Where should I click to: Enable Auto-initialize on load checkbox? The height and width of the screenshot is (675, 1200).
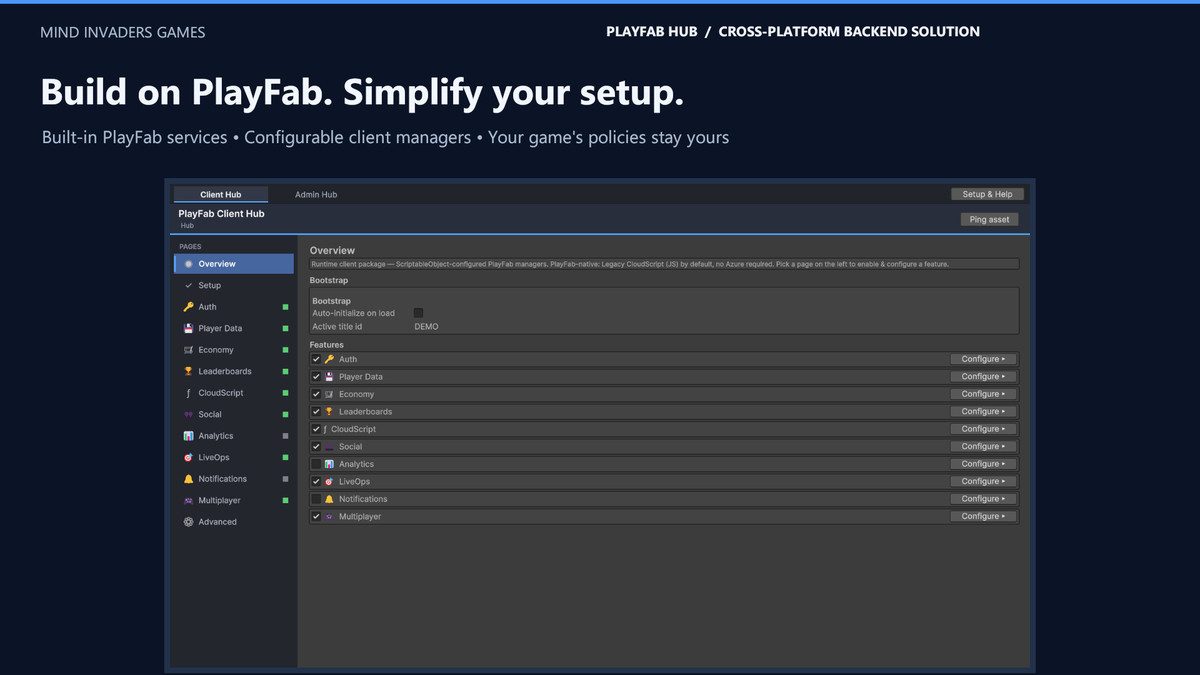[418, 313]
